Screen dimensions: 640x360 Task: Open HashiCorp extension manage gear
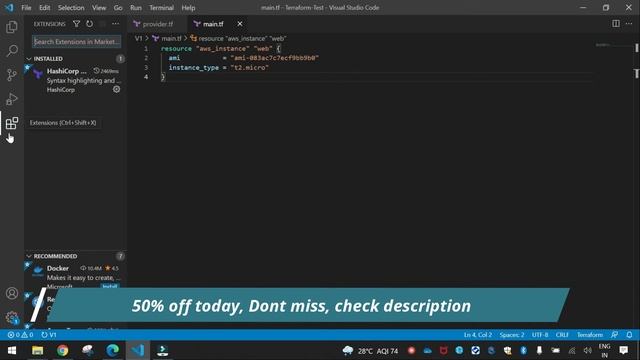pos(117,89)
